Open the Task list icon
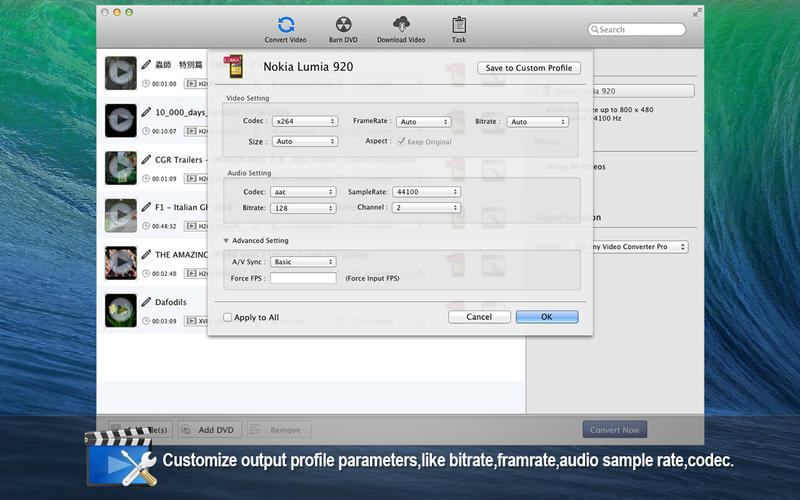Screen dimensions: 800x500 [458, 26]
